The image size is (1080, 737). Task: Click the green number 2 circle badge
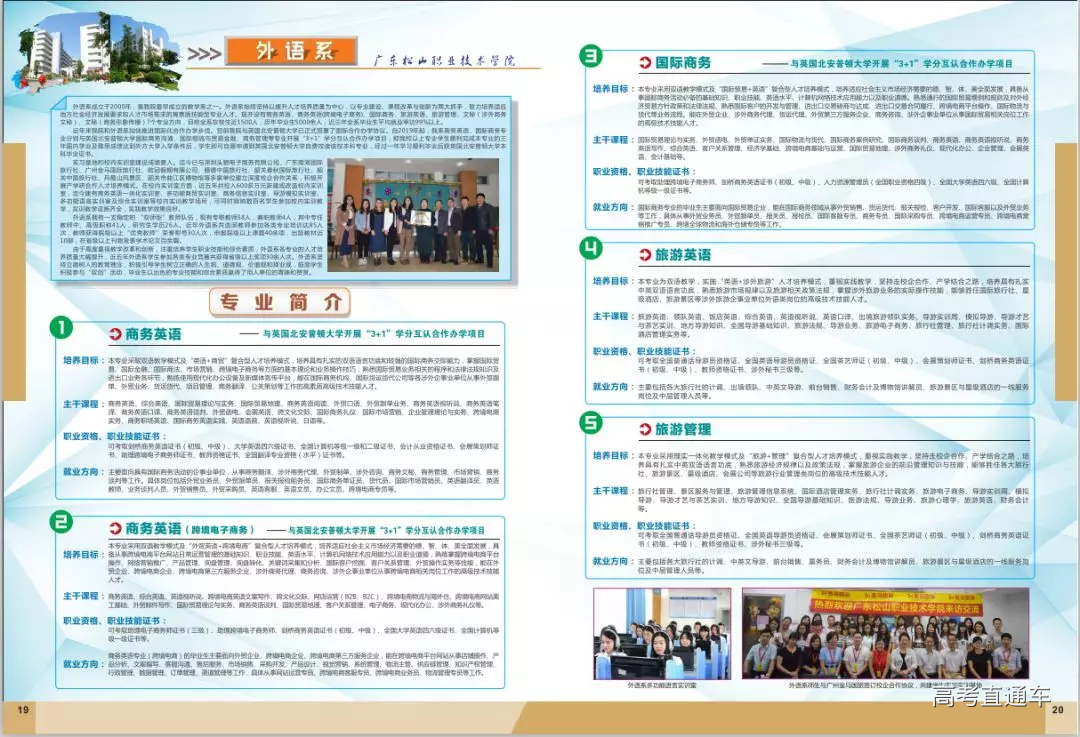coord(62,522)
